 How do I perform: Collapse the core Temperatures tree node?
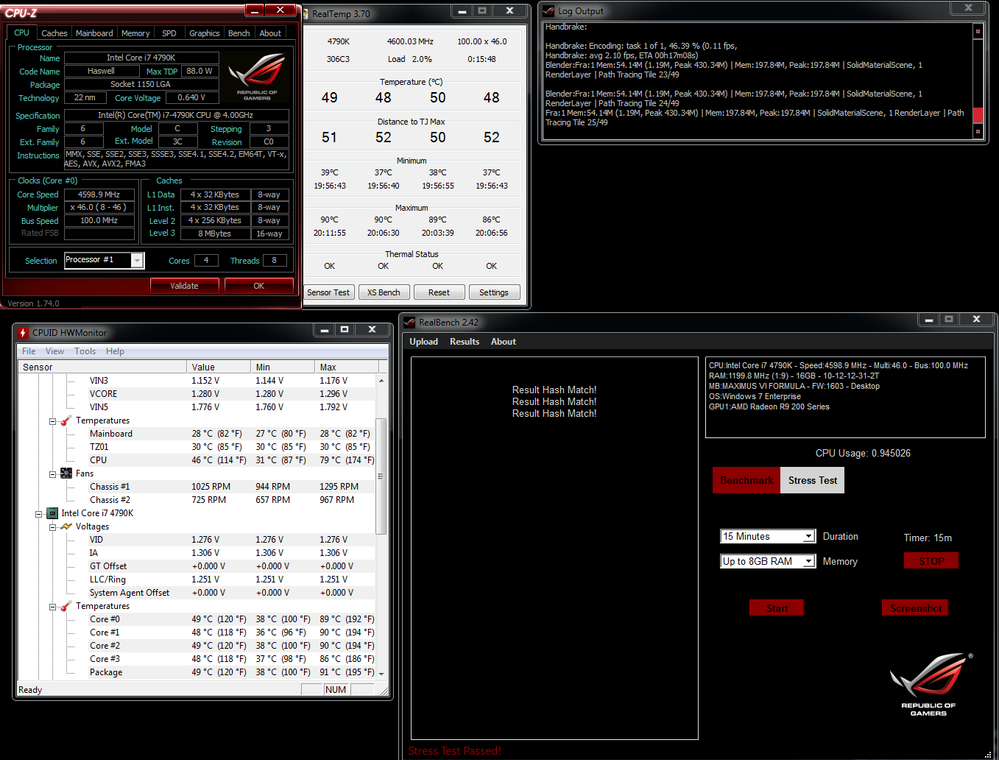coord(53,606)
